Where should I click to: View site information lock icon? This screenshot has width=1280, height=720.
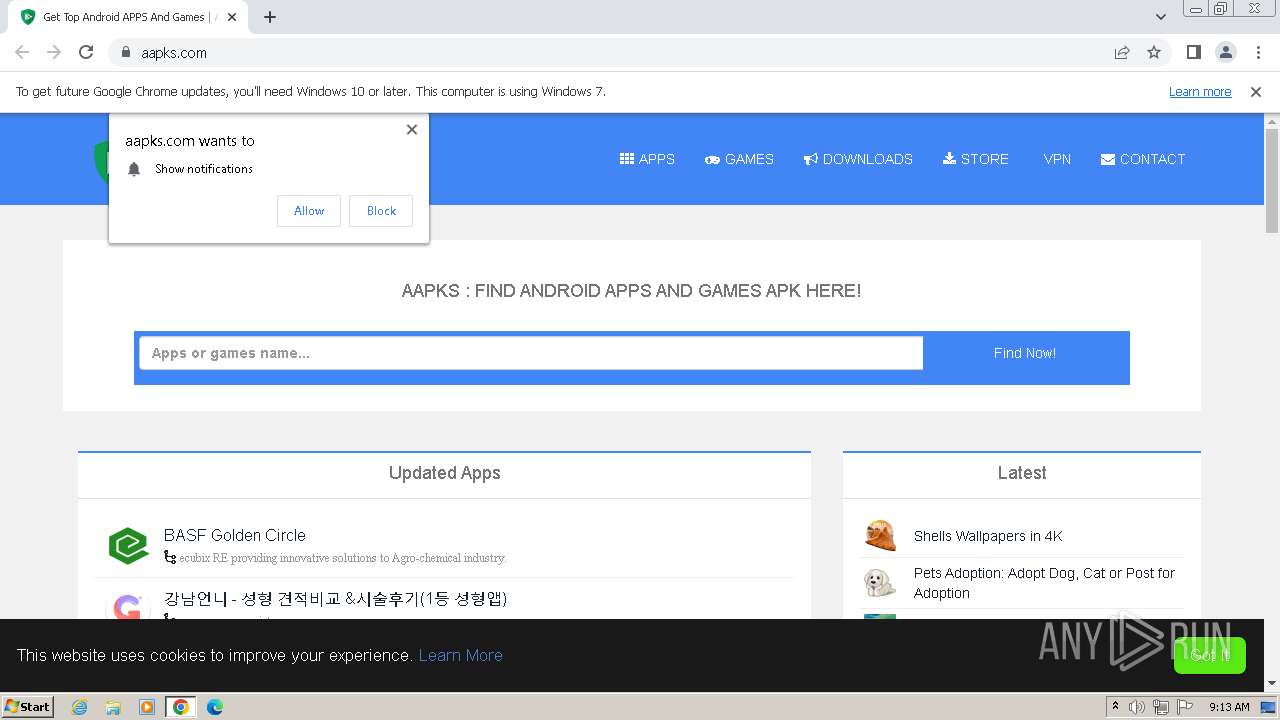125,52
